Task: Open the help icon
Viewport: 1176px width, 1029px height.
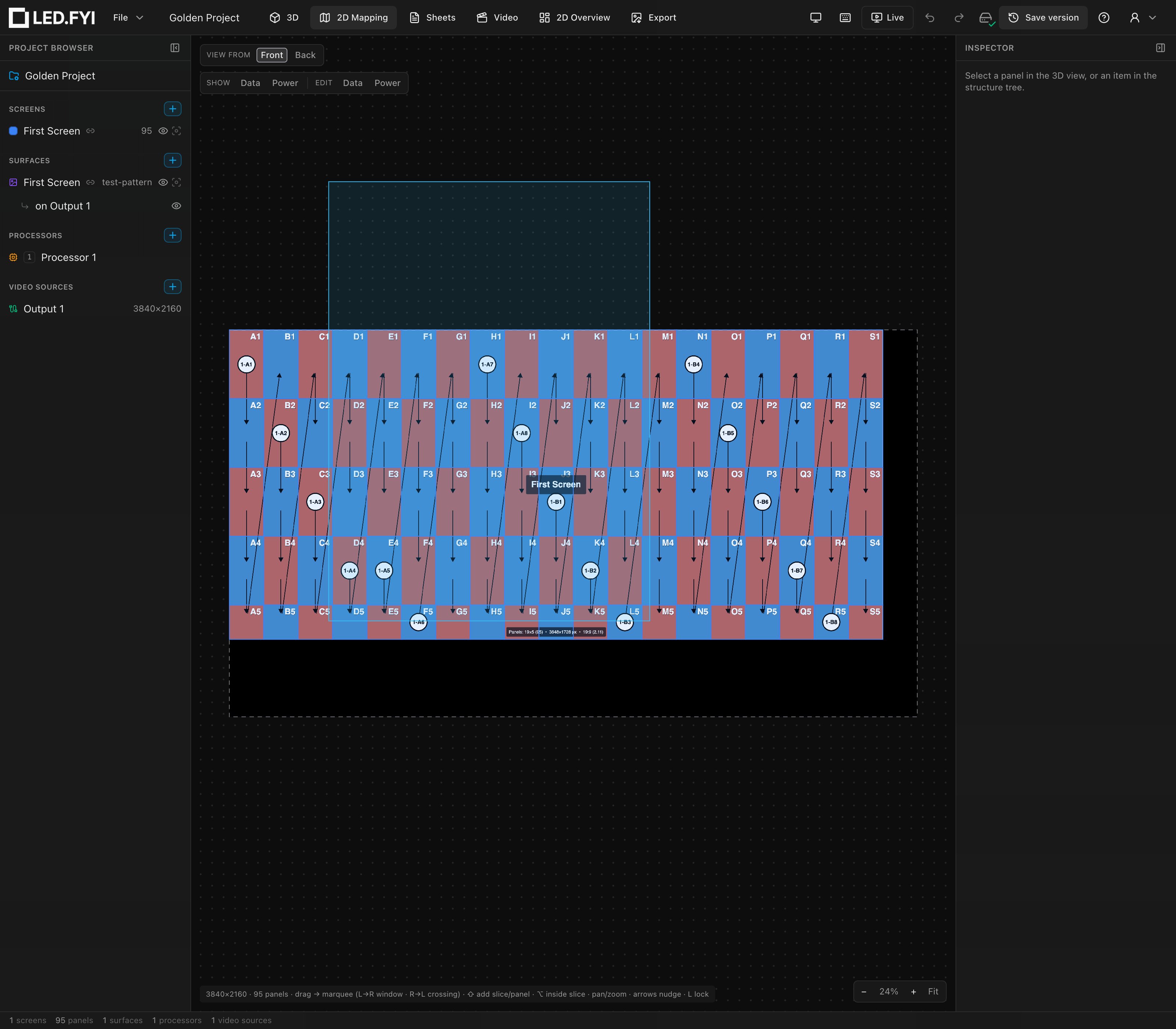Action: [x=1104, y=18]
